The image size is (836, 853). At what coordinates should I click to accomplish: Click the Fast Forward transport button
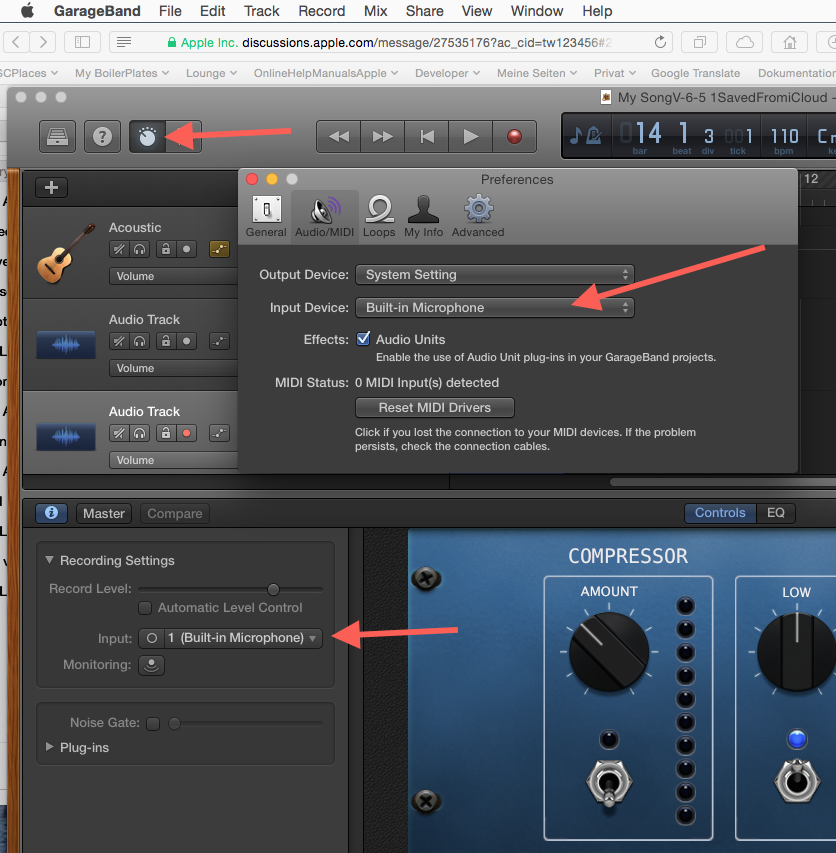coord(382,137)
